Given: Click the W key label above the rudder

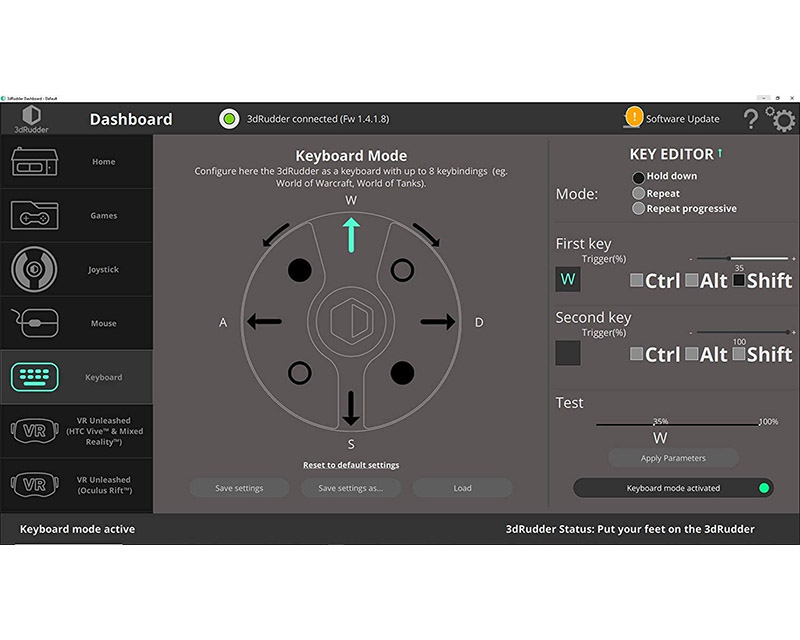Looking at the screenshot, I should (x=351, y=200).
